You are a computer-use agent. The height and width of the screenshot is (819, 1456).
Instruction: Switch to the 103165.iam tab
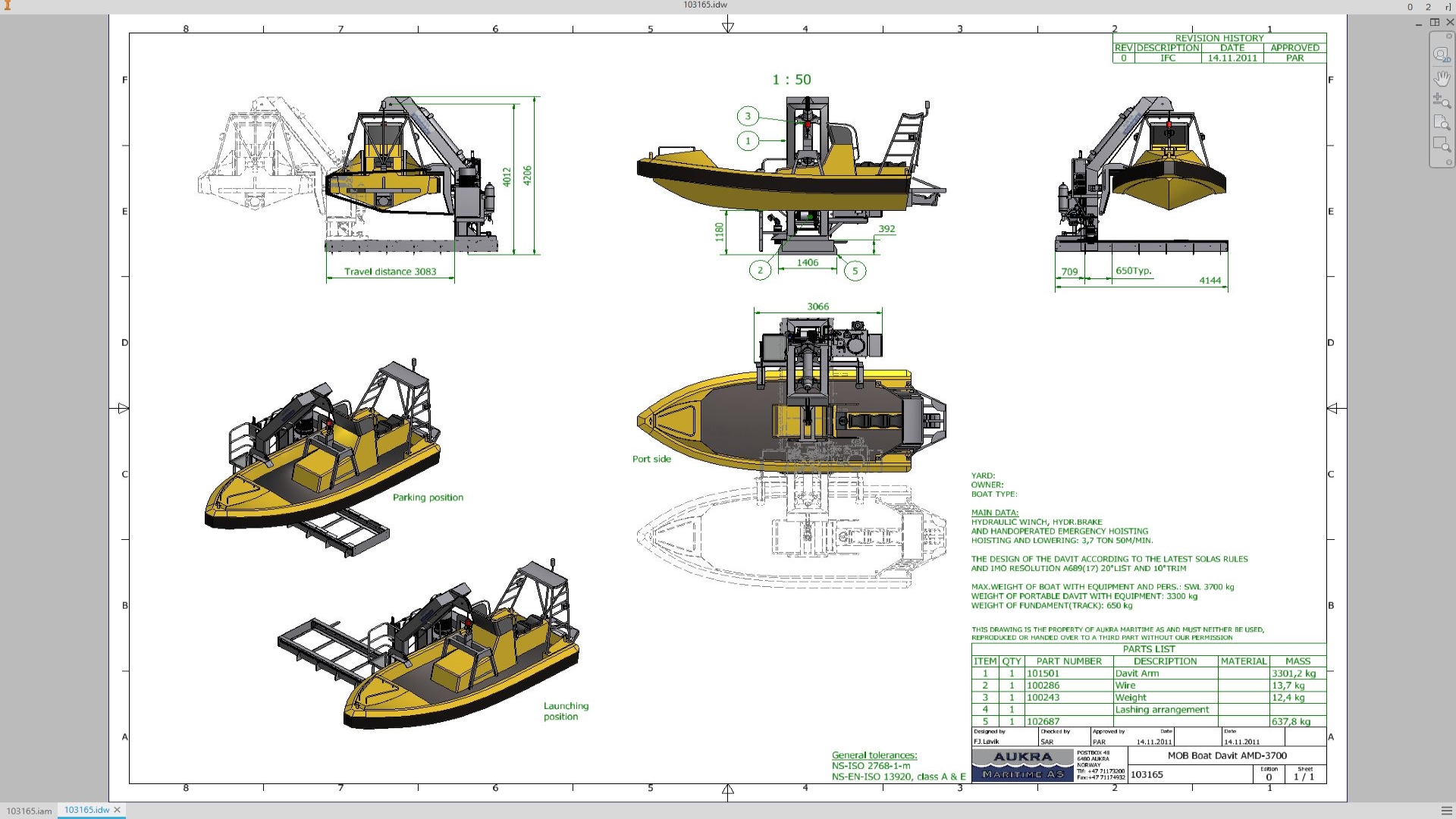click(x=29, y=811)
